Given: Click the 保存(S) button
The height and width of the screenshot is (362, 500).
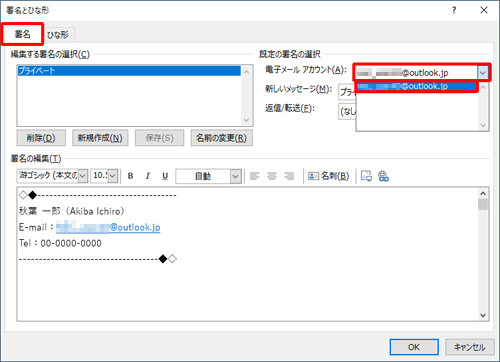Looking at the screenshot, I should coord(159,138).
